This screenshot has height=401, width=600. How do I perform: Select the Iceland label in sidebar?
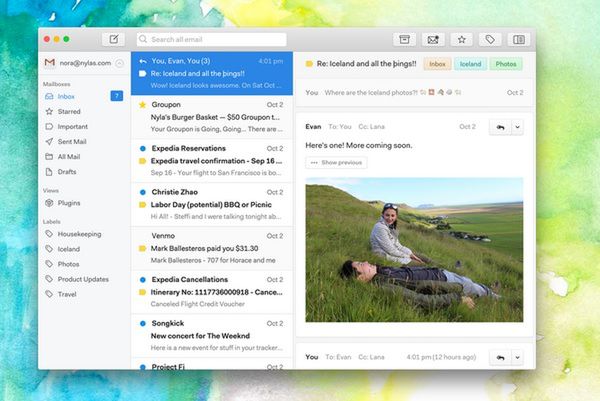click(x=84, y=249)
